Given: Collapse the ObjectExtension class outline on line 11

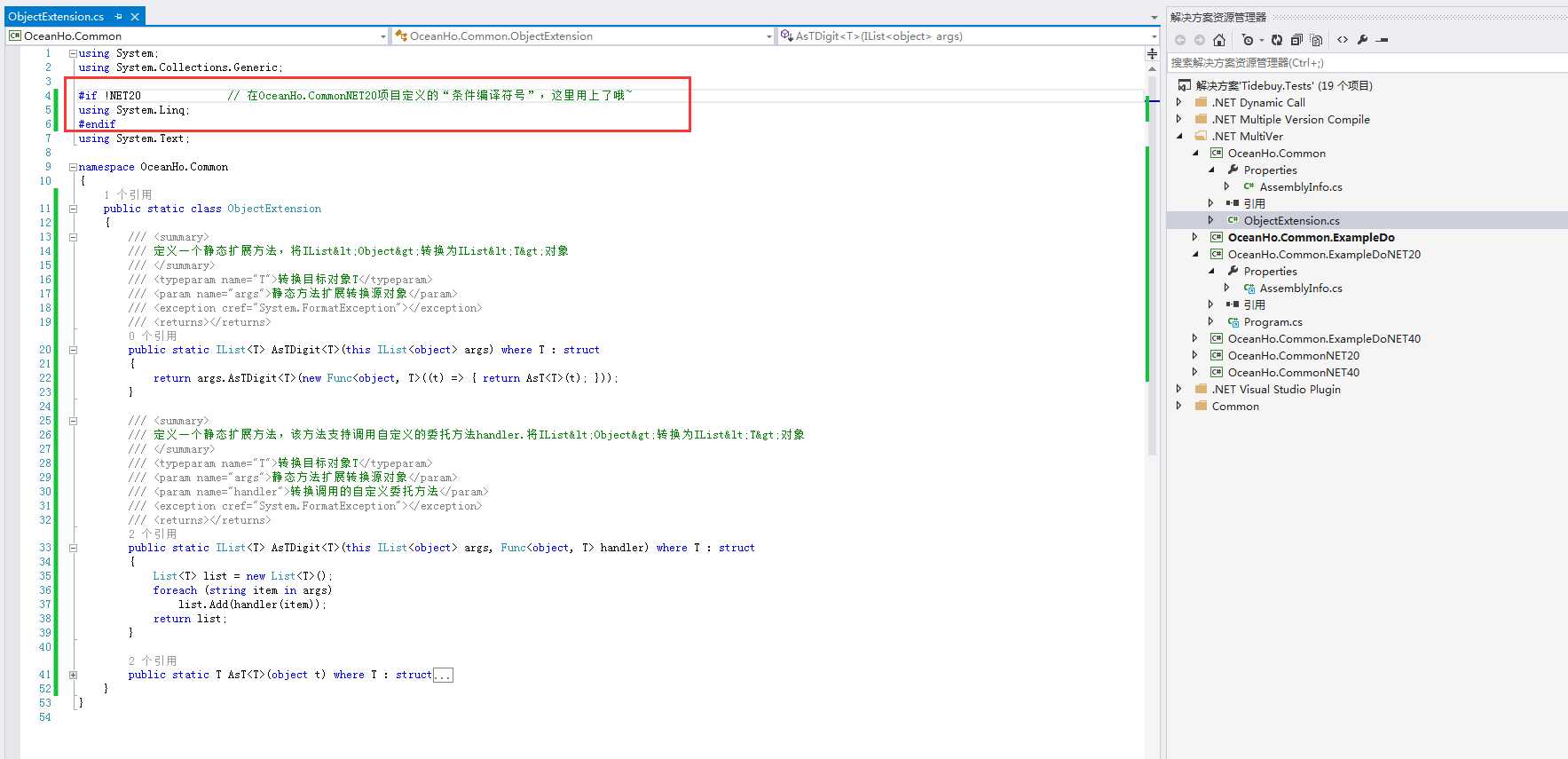Looking at the screenshot, I should (73, 209).
